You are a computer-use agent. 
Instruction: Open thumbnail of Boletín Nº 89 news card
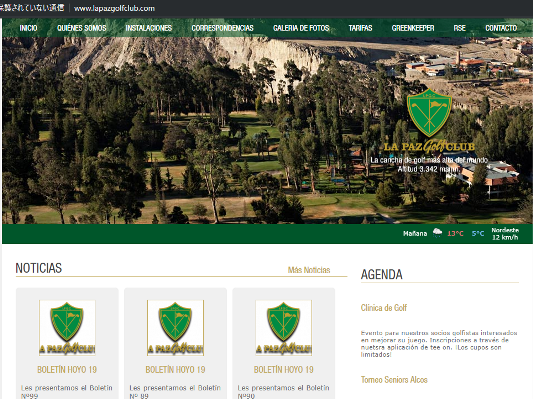coord(175,328)
